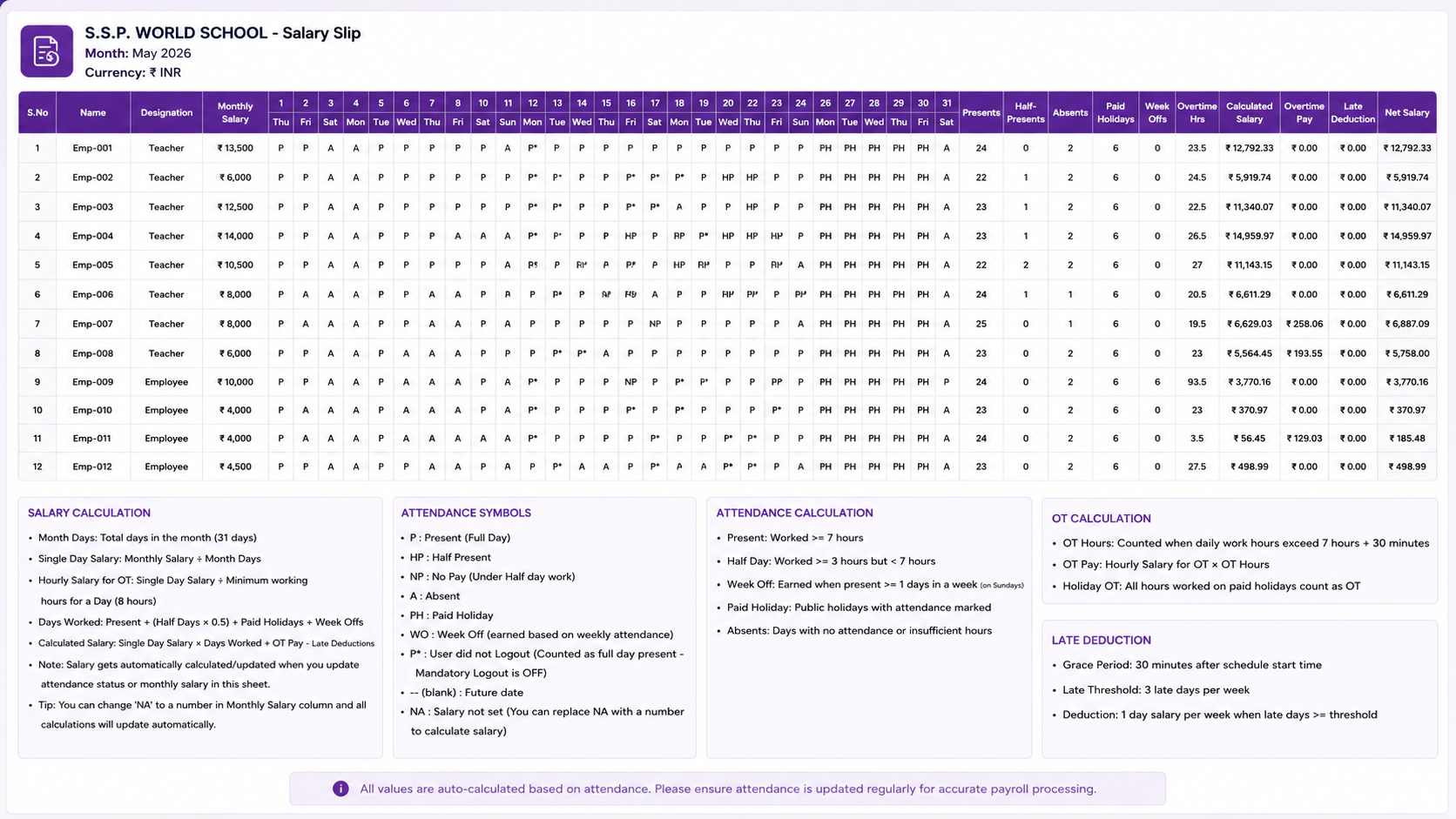
Task: Click the 'LATE DEDUCTION' section heading
Action: tap(1101, 641)
